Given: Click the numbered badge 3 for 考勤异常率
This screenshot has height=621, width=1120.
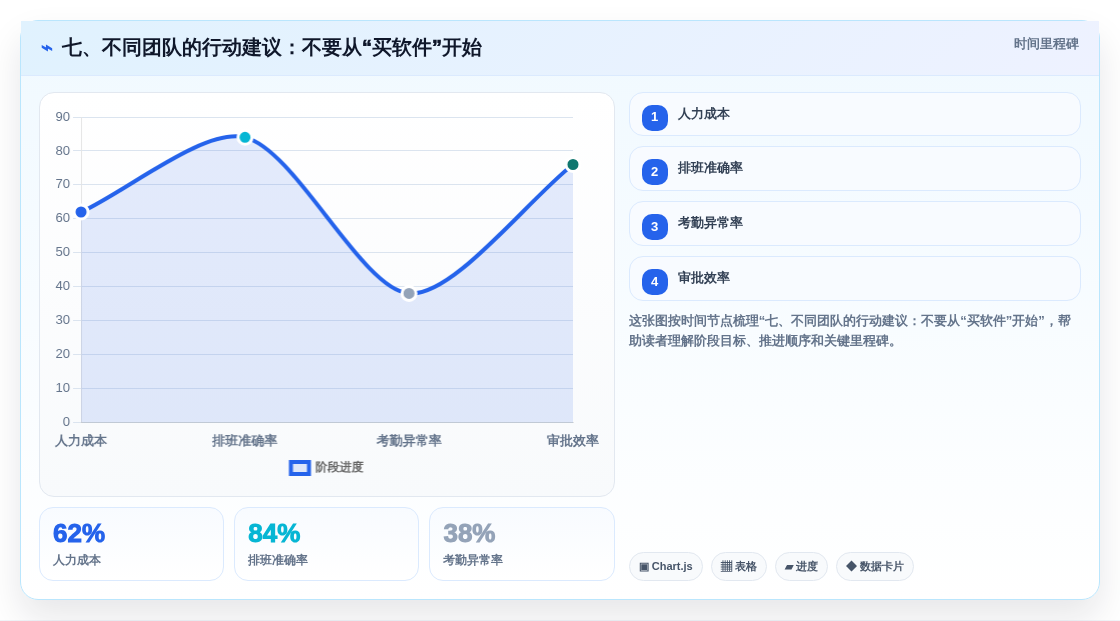Looking at the screenshot, I should [654, 227].
